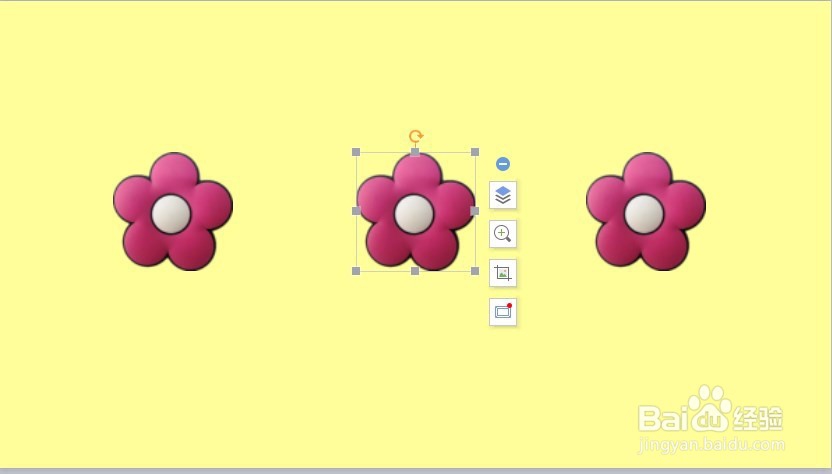Click the left-middle resize handle of the selected flower
832x474 pixels.
coord(356,211)
